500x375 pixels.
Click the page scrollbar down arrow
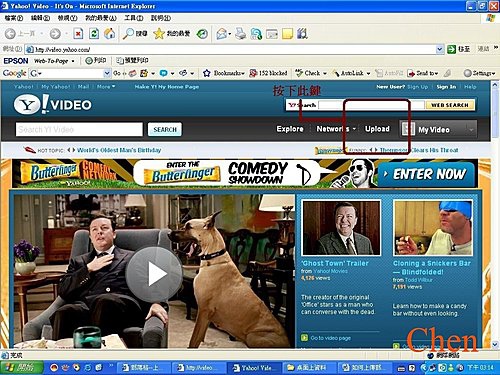495,344
